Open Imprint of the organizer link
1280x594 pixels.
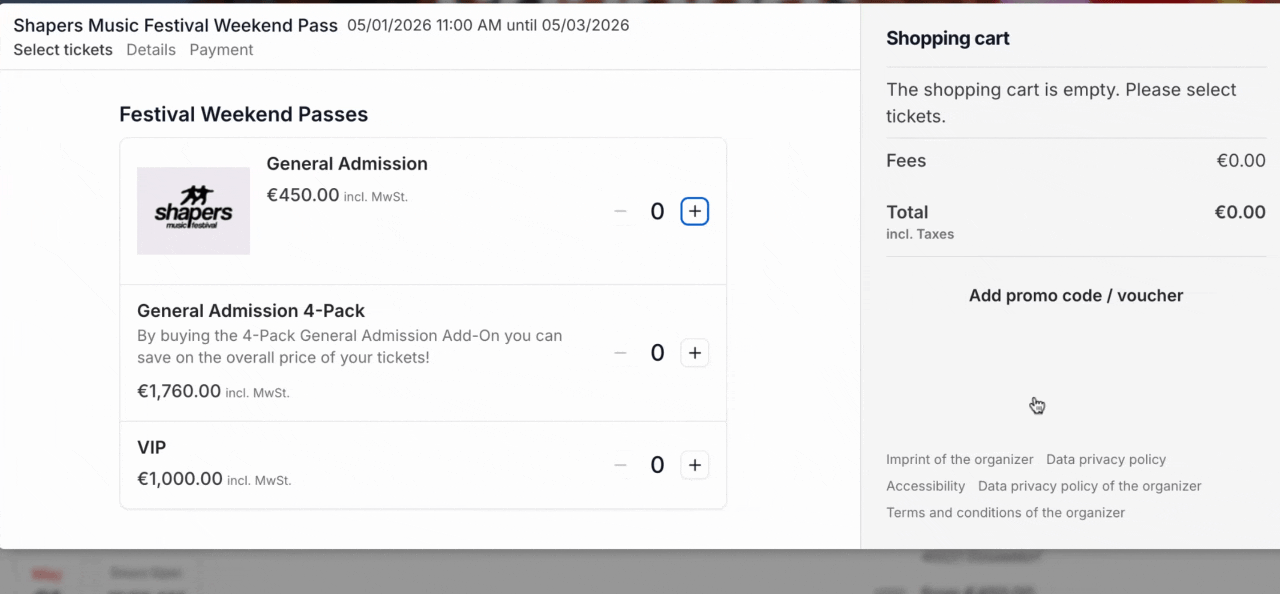960,460
